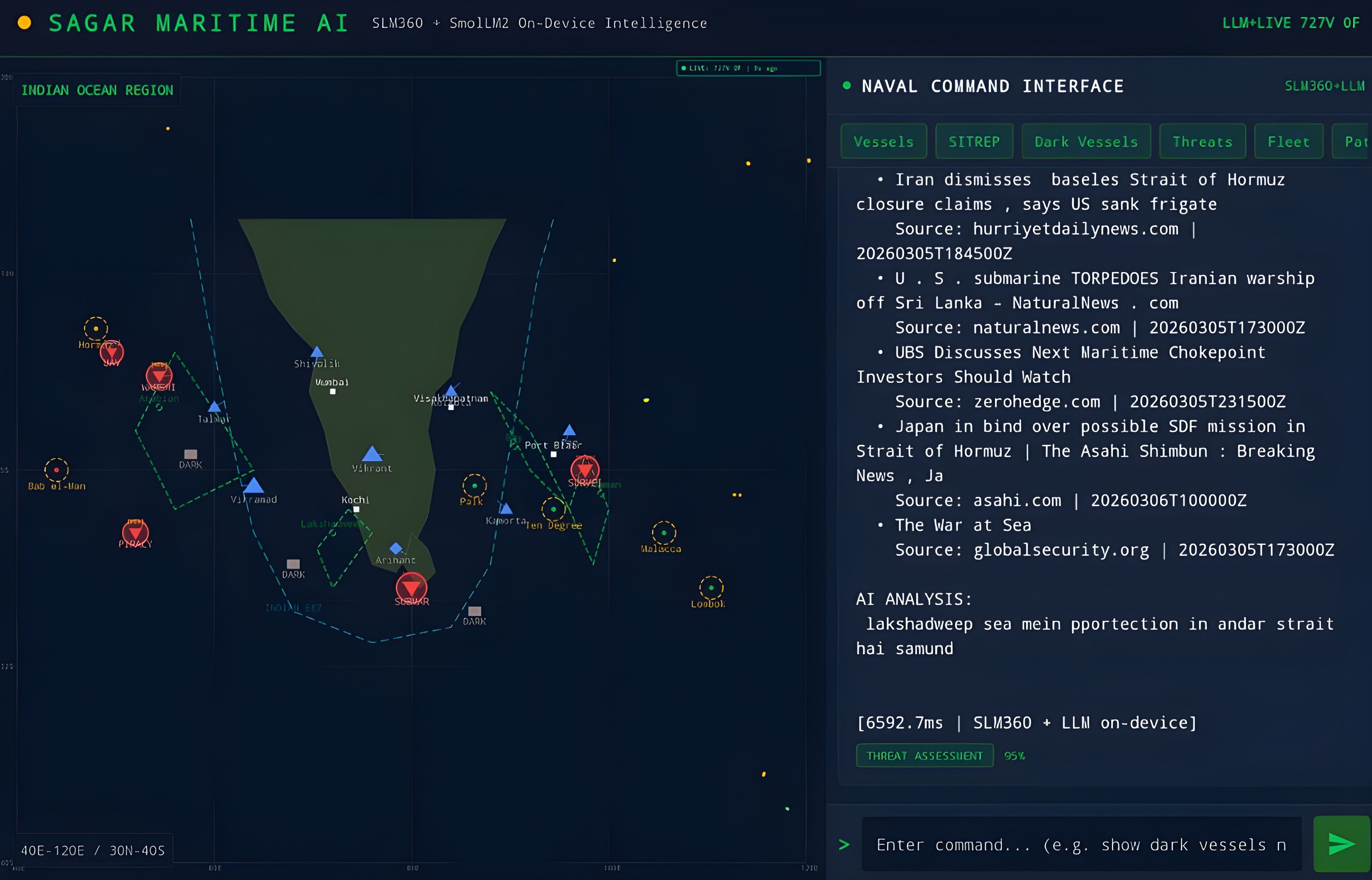
Task: Select the Arihant blue diamond marker
Action: [396, 548]
